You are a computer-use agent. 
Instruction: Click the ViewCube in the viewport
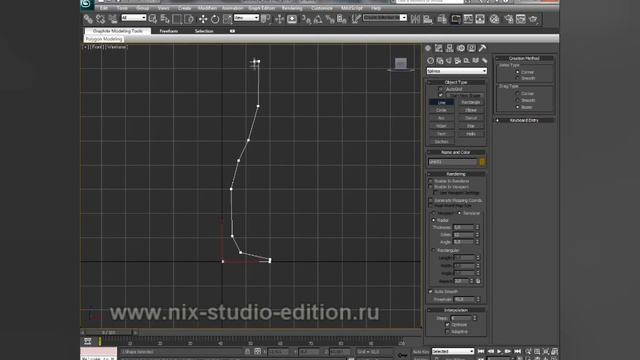[x=401, y=64]
